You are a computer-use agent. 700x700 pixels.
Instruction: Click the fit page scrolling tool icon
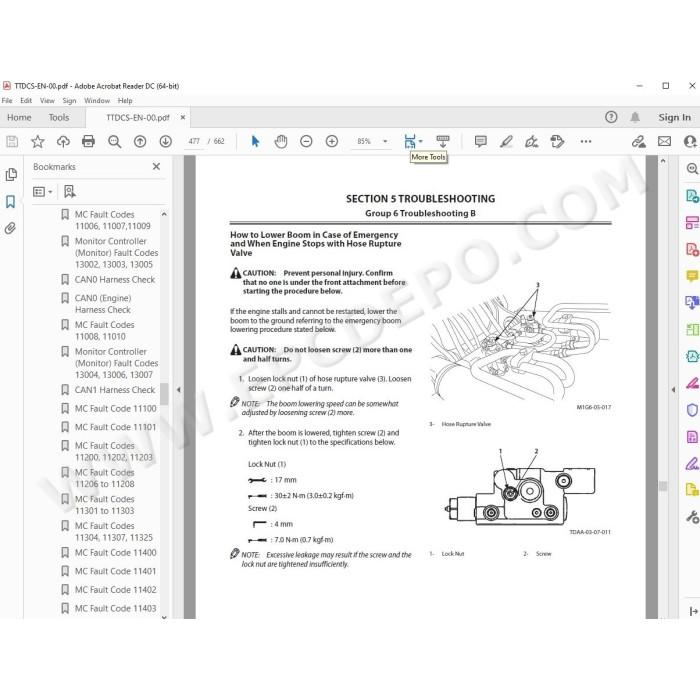(410, 142)
